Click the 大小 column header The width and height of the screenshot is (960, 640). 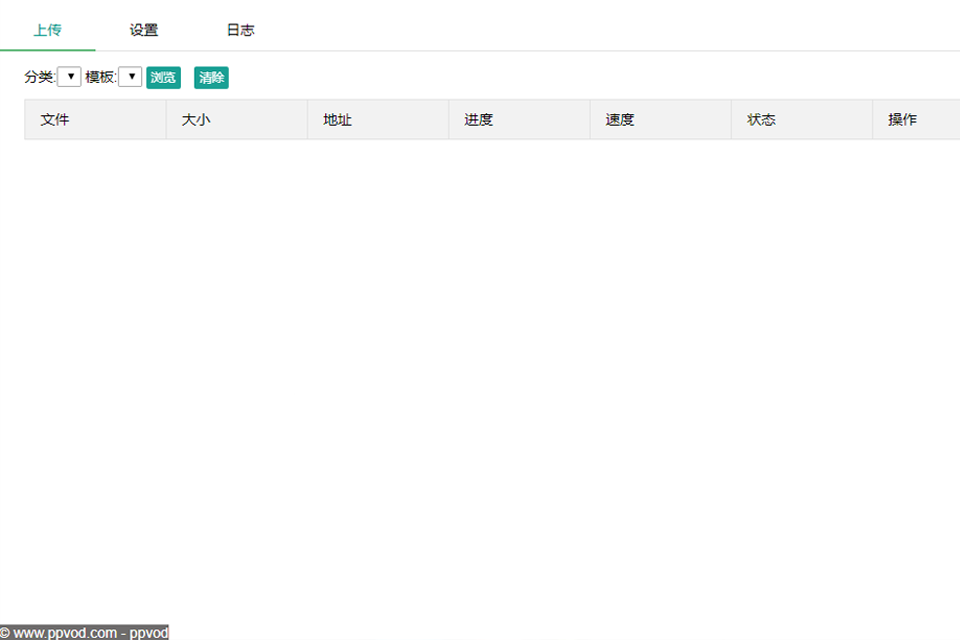click(236, 119)
